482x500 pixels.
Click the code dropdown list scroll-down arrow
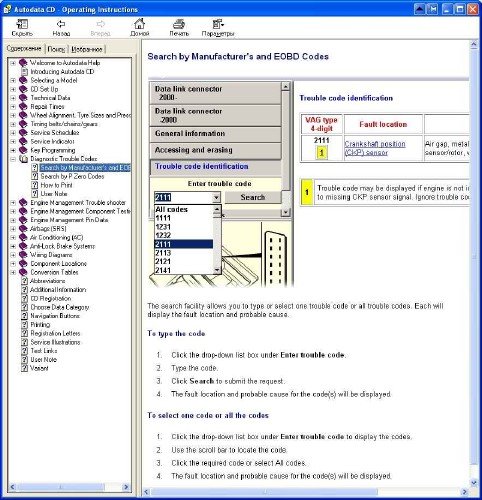[x=217, y=270]
